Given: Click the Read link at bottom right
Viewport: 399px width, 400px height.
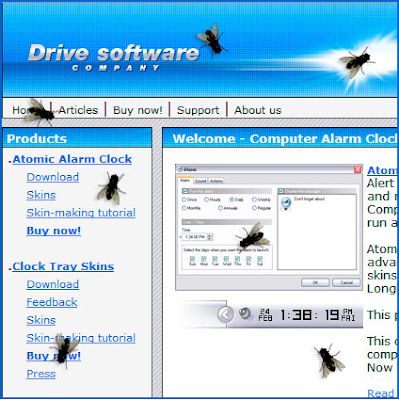Looking at the screenshot, I should click(x=381, y=393).
